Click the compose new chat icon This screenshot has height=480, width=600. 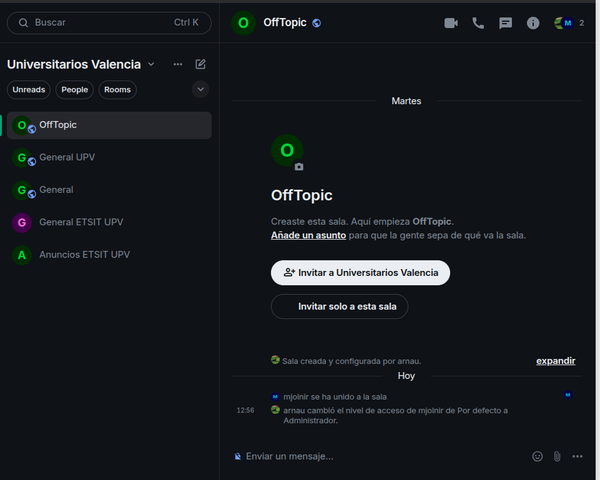coord(201,64)
